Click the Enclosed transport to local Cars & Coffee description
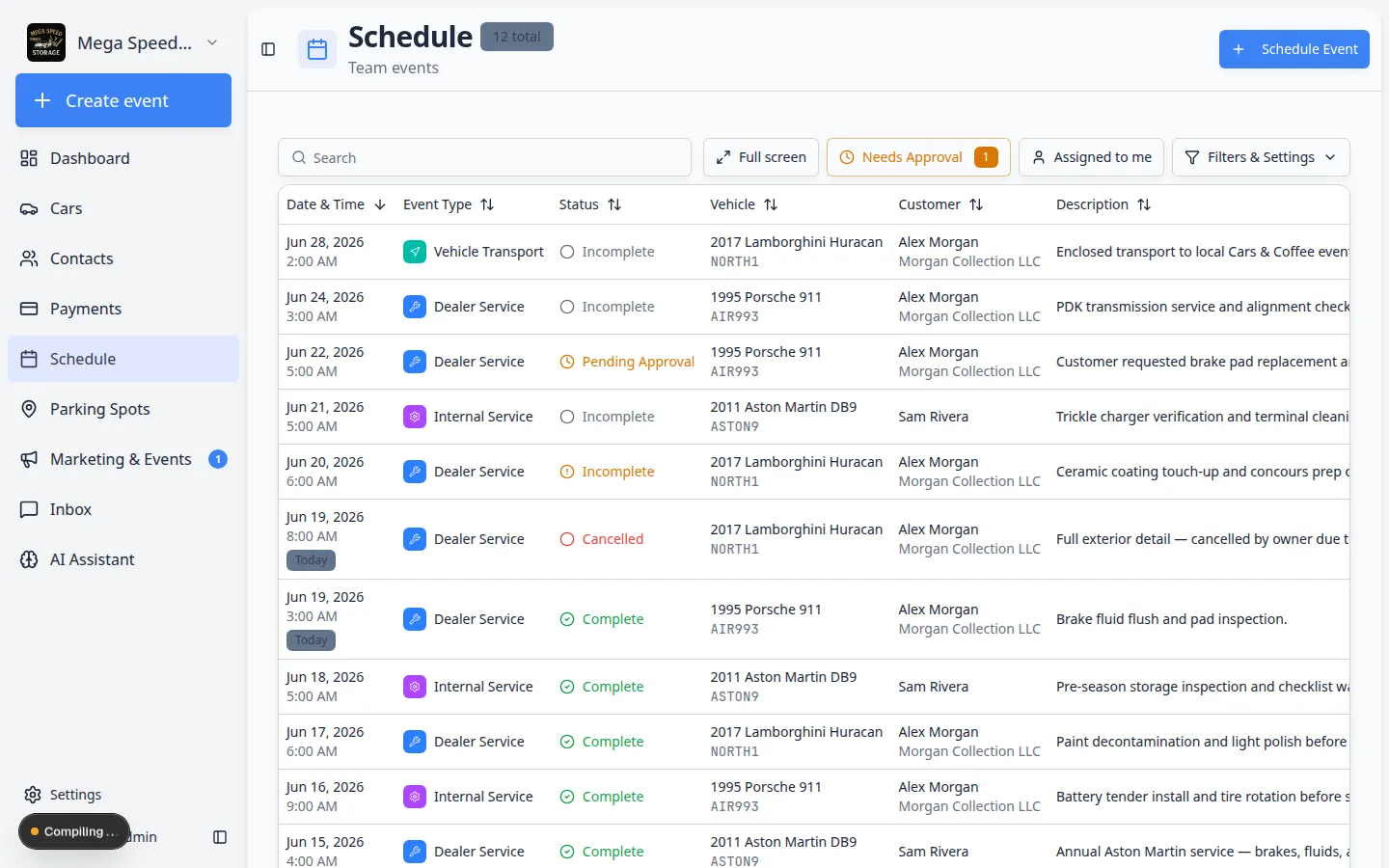The width and height of the screenshot is (1389, 868). [x=1202, y=252]
